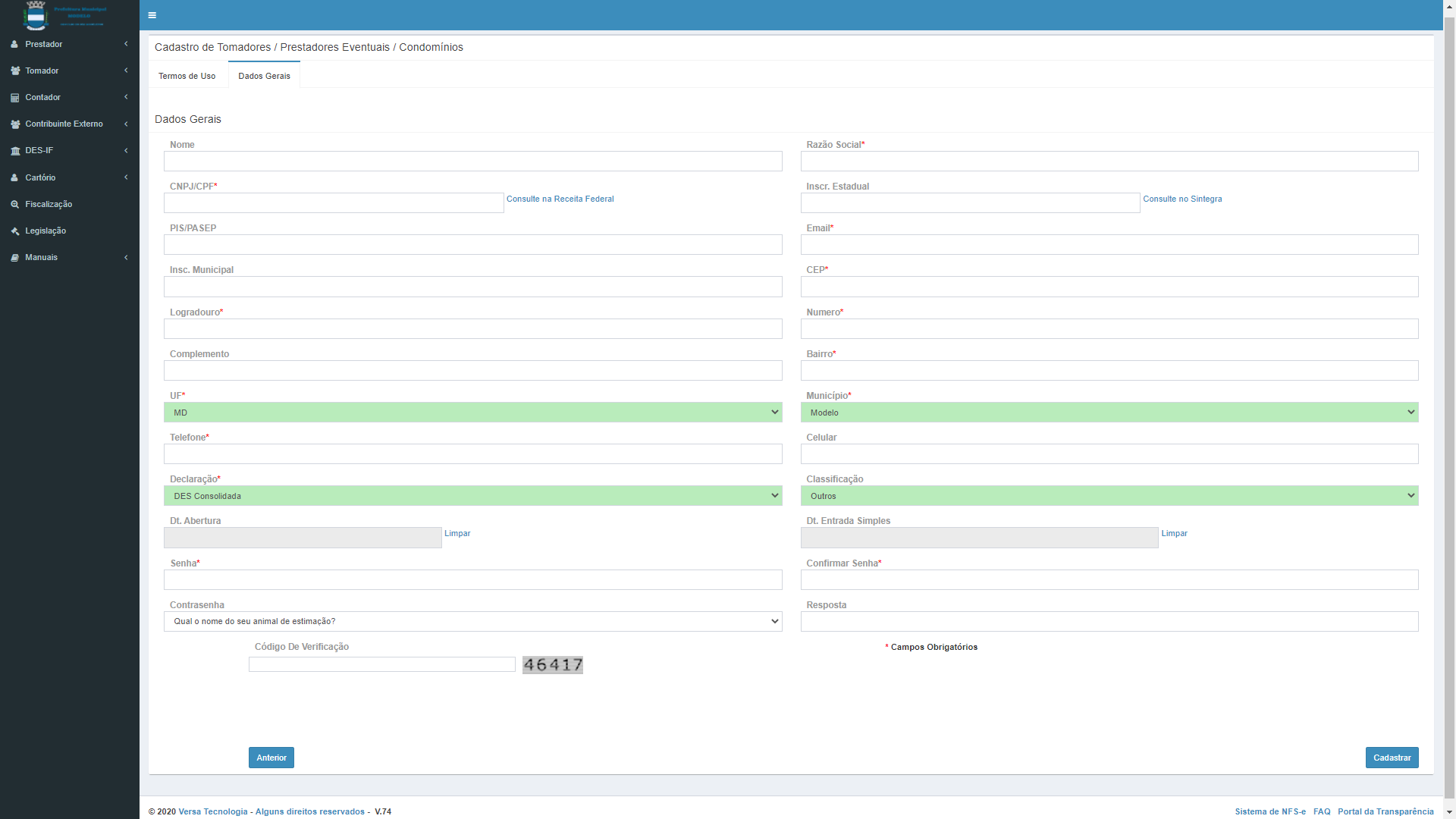Click the Prestador user icon in sidebar
Viewport: 1456px width, 819px height.
click(x=14, y=45)
